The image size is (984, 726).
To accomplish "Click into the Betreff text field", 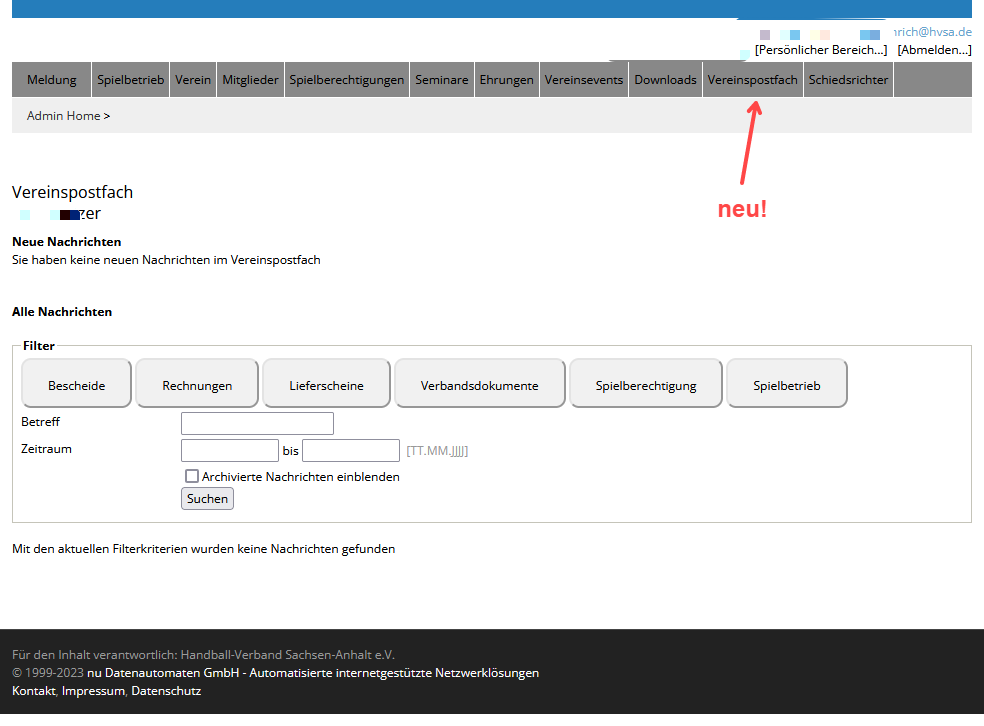I will (257, 423).
